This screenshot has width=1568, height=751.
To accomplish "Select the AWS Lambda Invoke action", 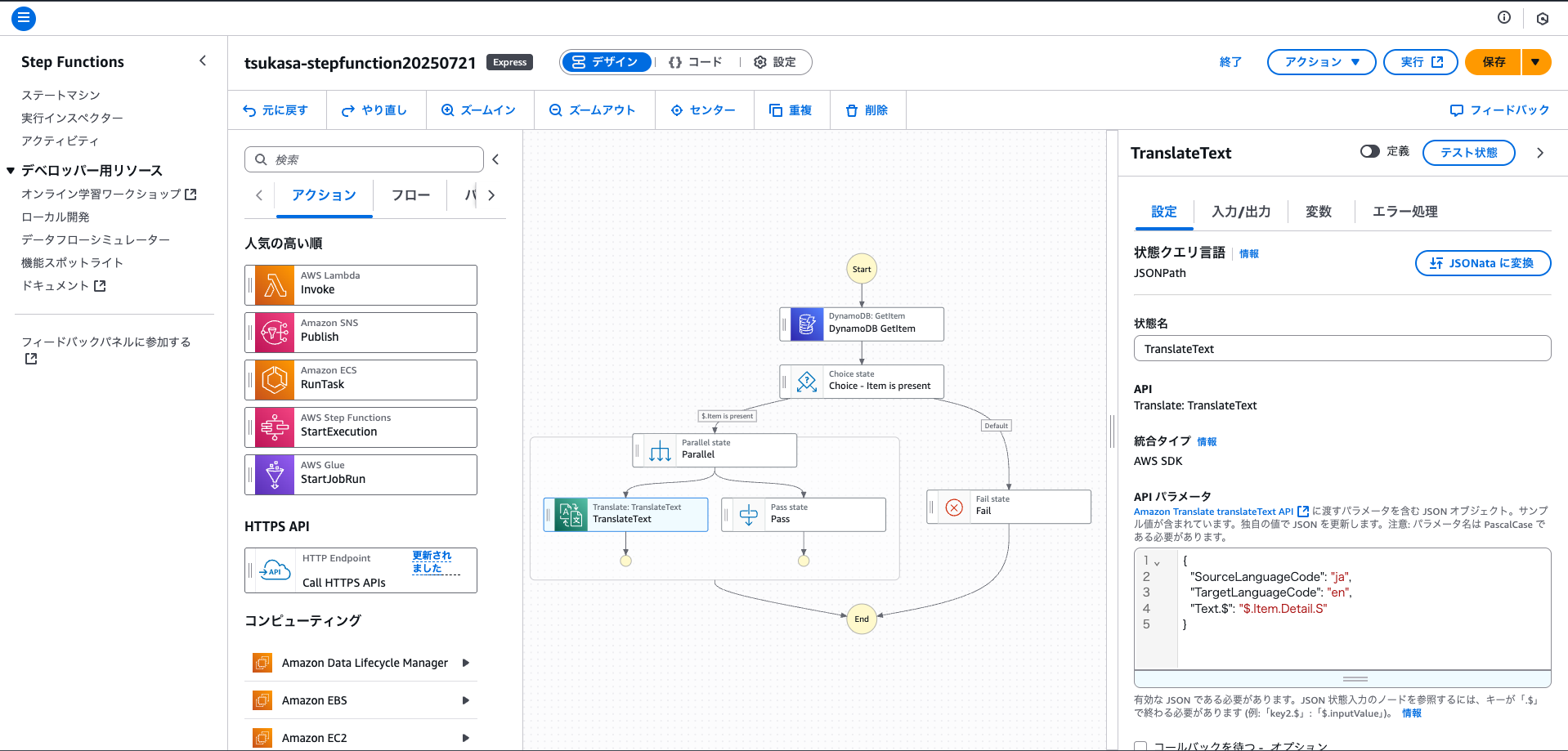I will (361, 285).
